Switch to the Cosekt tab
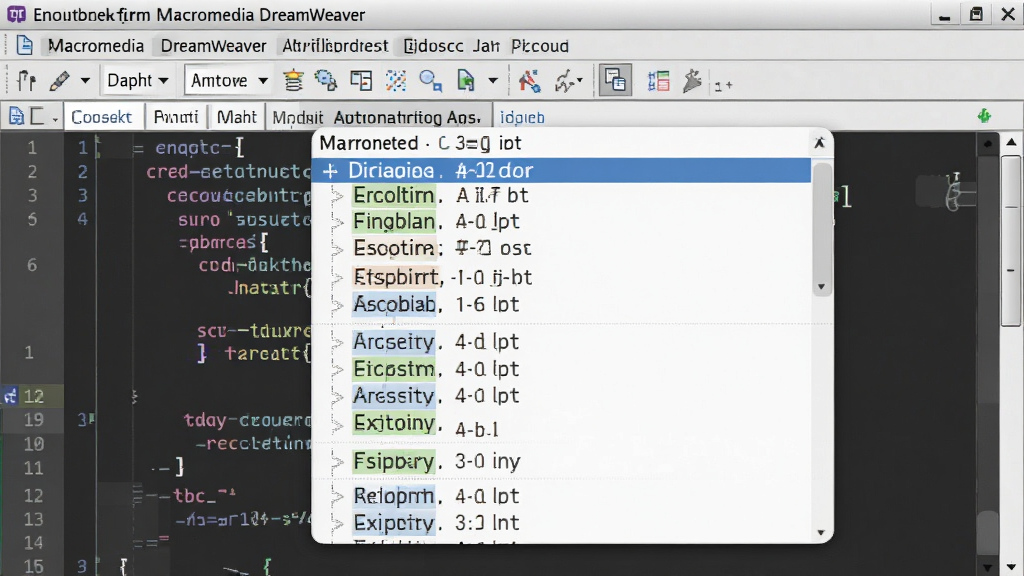The height and width of the screenshot is (576, 1024). 102,117
